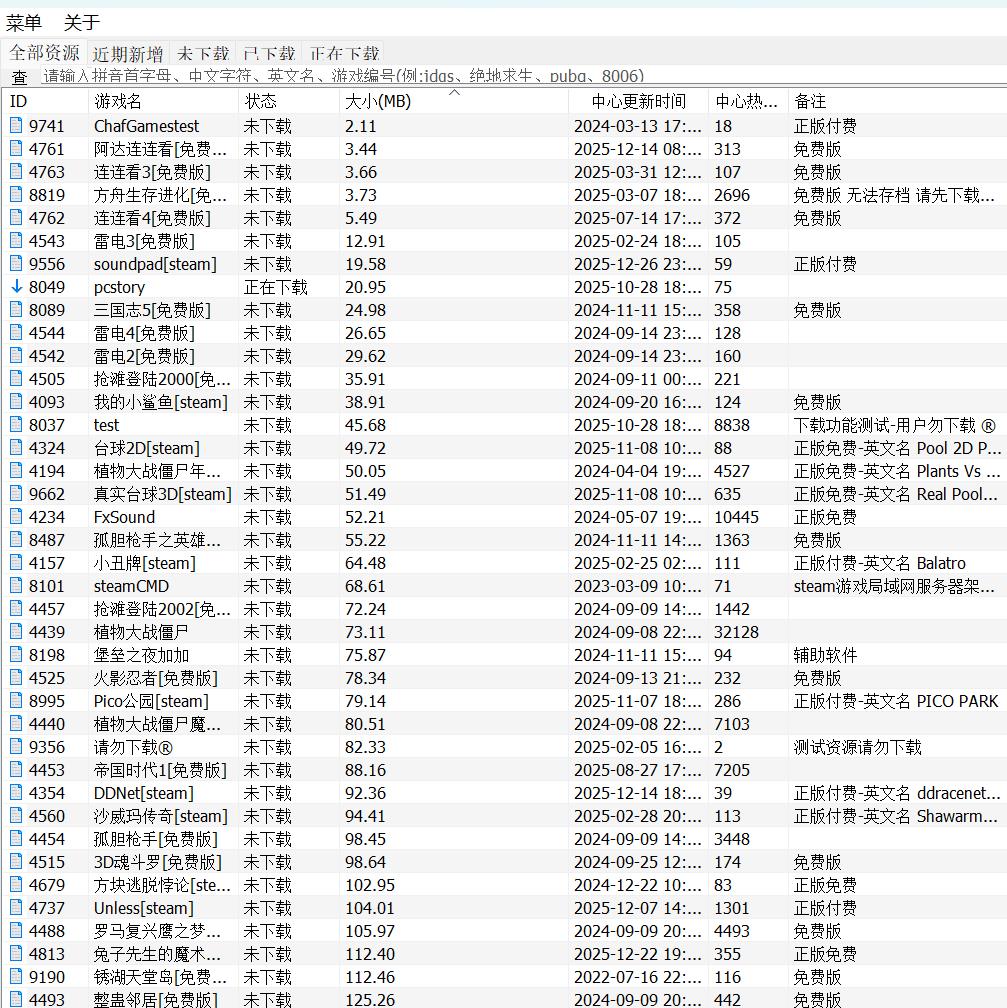Click the file icon for ChafGamestest row
Image resolution: width=1007 pixels, height=1008 pixels.
click(16, 126)
